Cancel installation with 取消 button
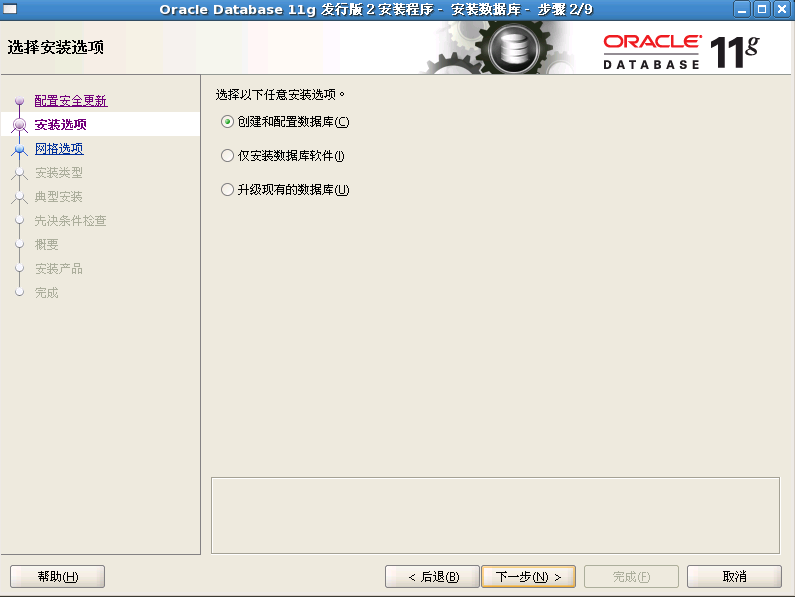 (734, 577)
